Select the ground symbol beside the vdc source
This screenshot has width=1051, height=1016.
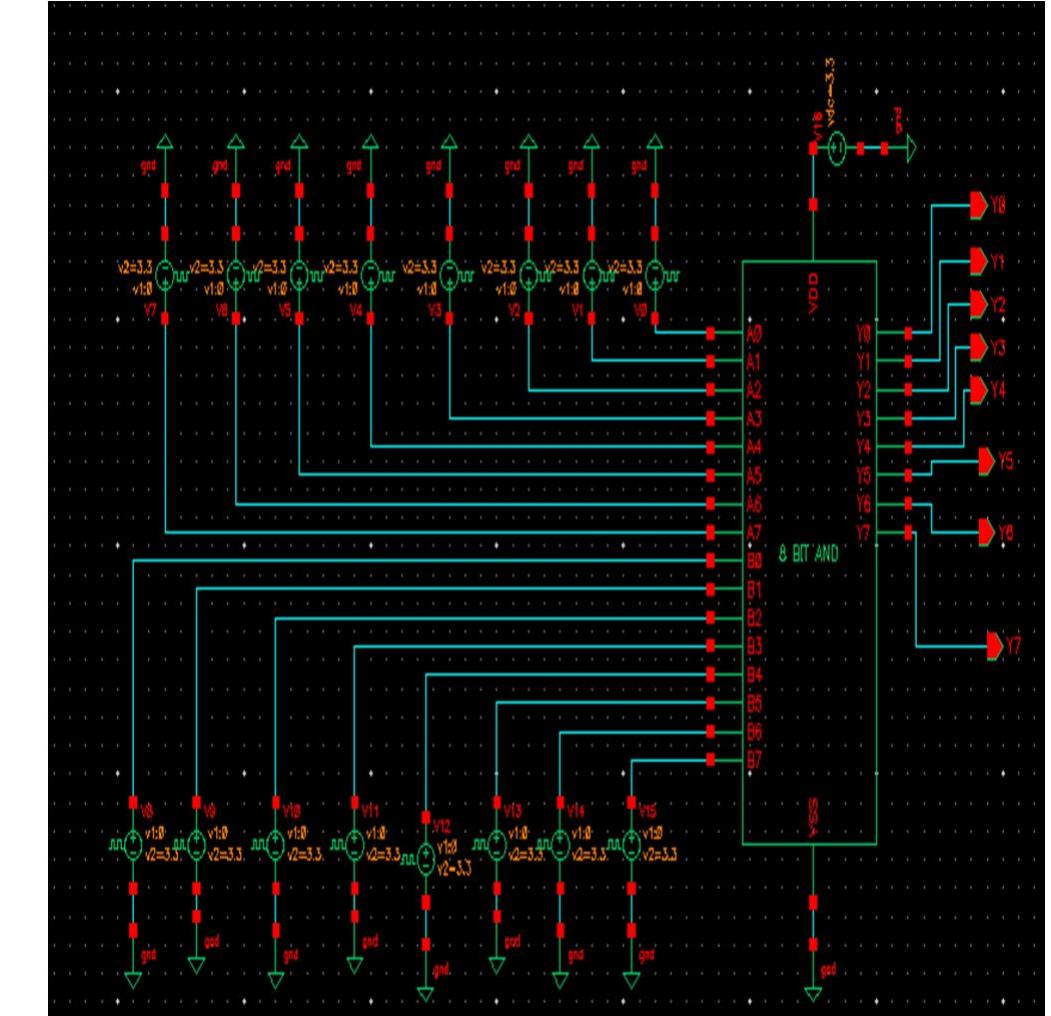(911, 148)
